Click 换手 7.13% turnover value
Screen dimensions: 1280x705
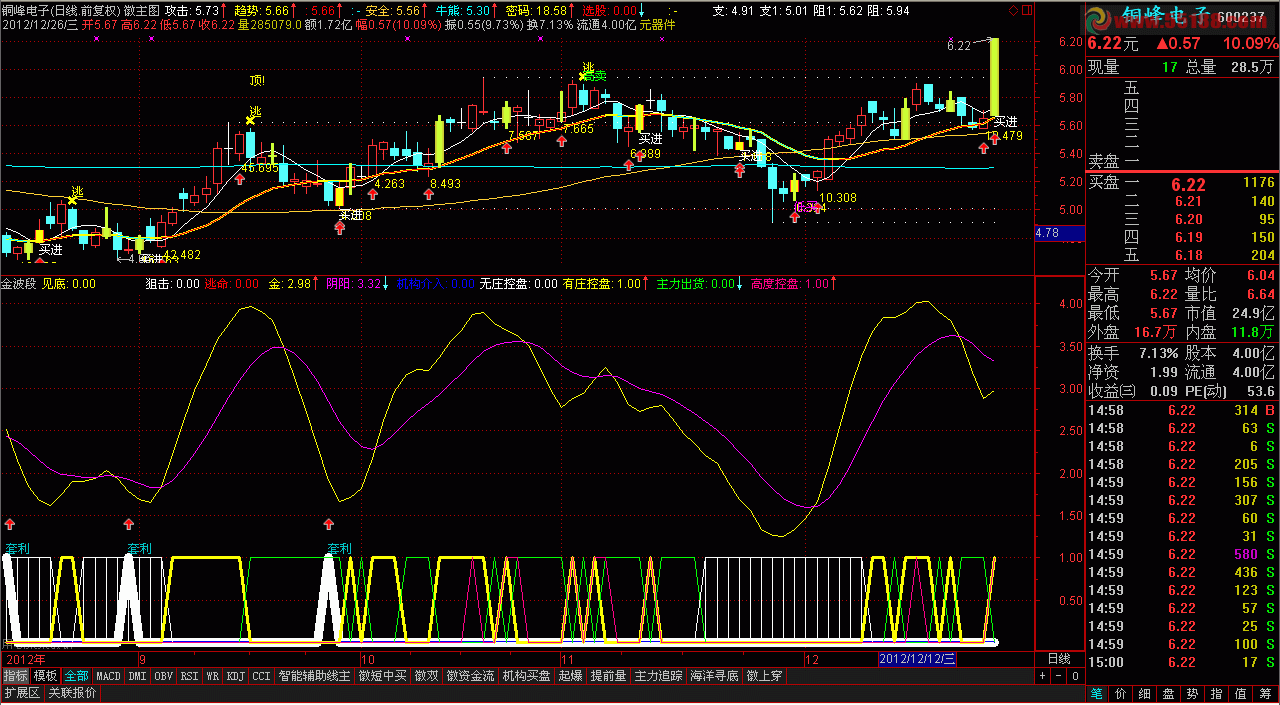(1158, 353)
